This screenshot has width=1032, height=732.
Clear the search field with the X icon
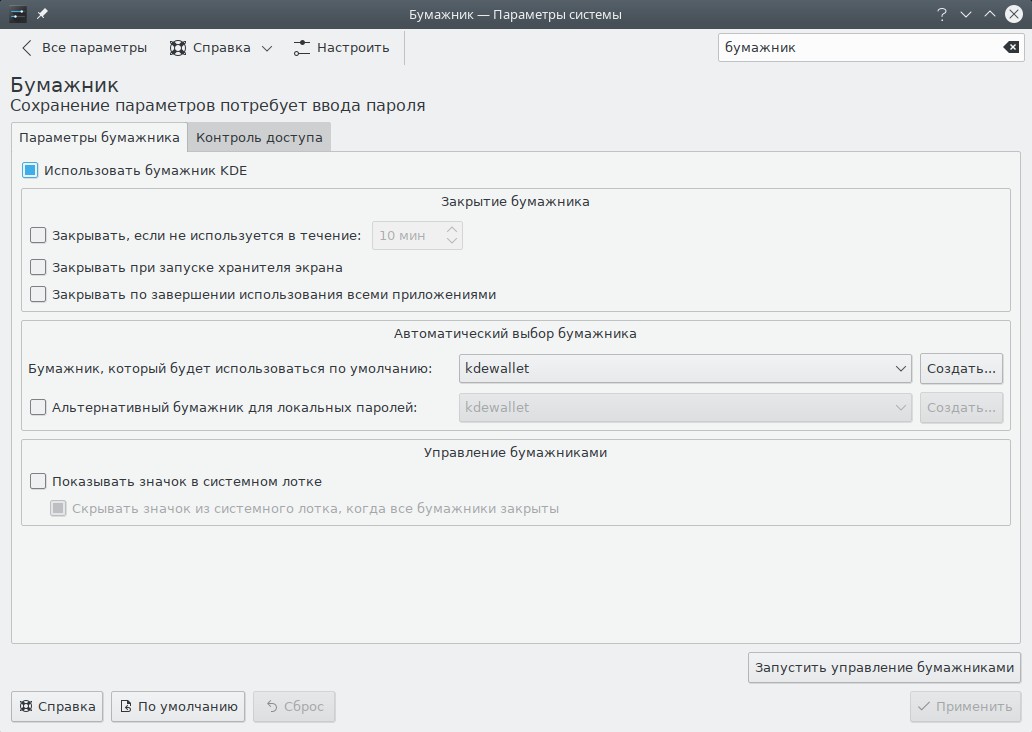pyautogui.click(x=1011, y=47)
